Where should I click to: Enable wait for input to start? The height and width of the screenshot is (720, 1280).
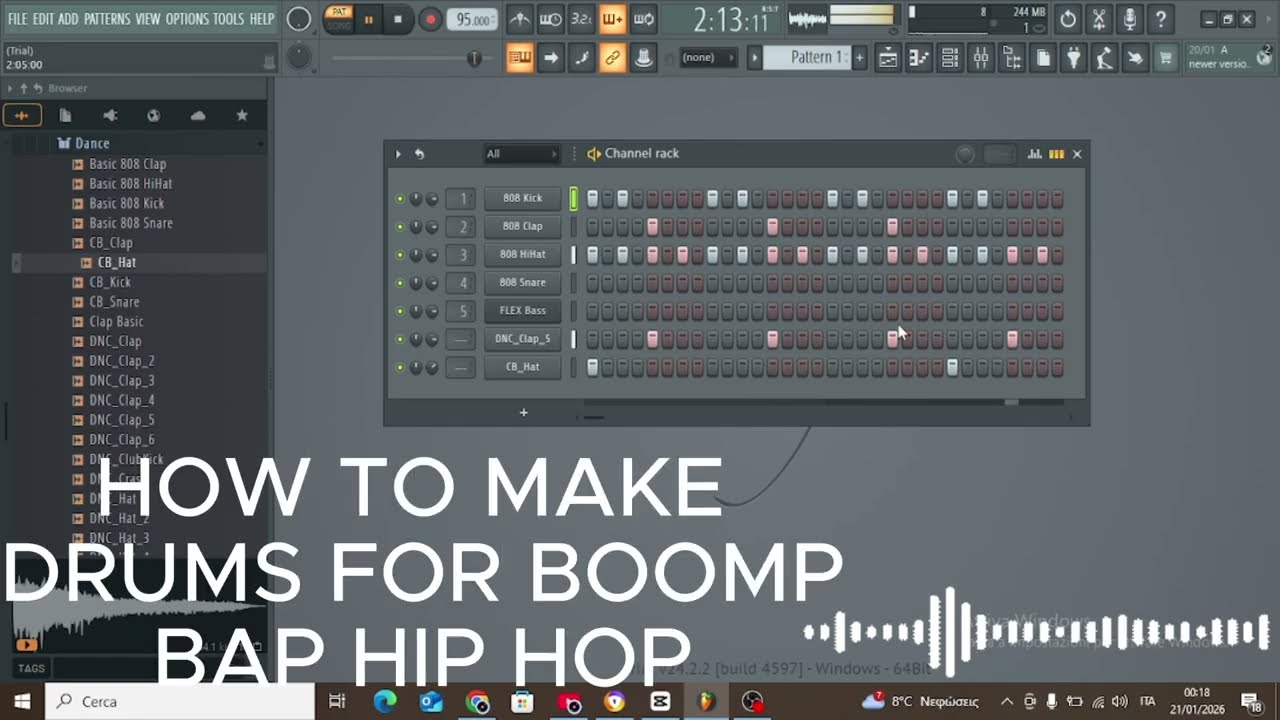pyautogui.click(x=550, y=19)
